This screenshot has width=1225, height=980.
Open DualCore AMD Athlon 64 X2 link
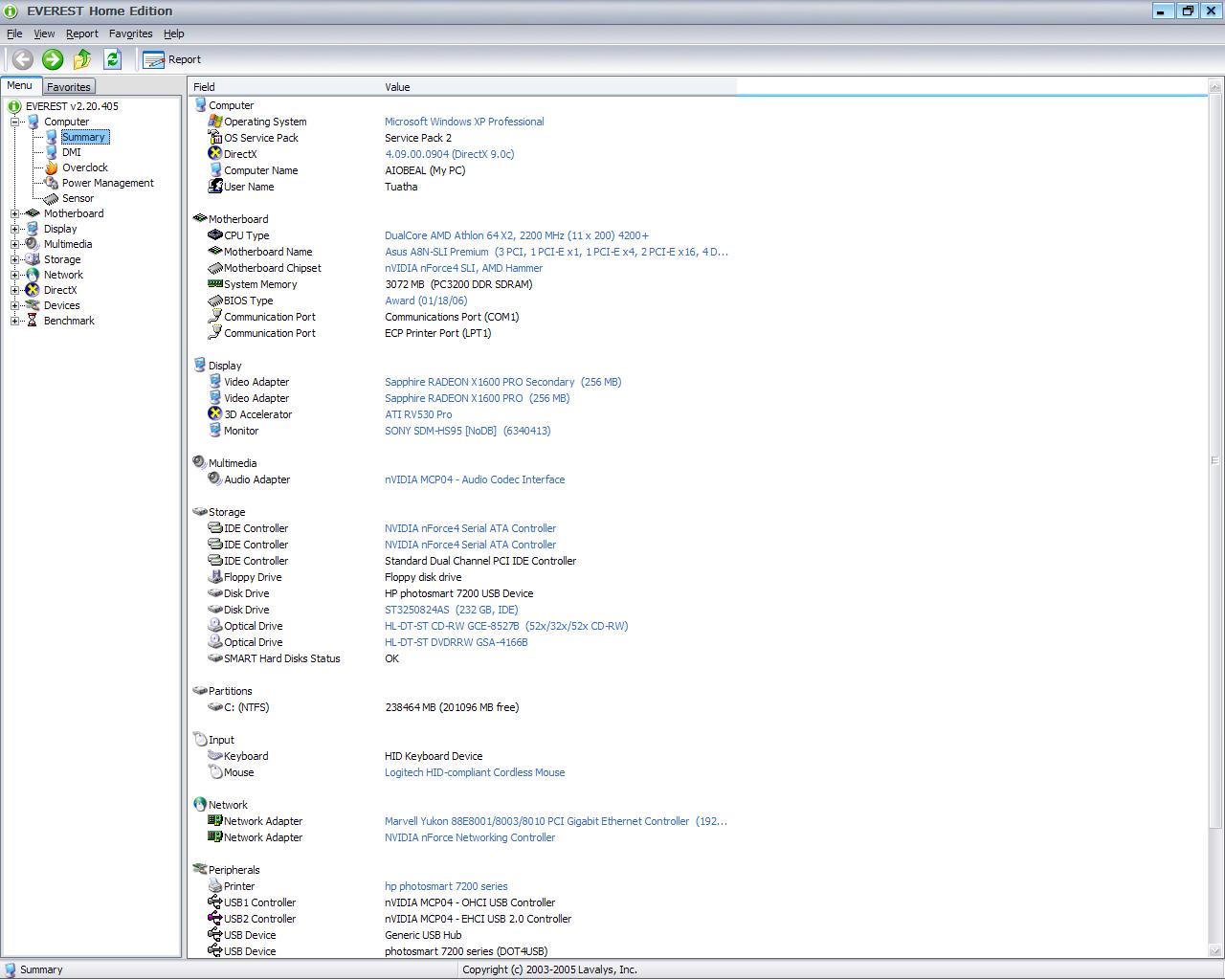(517, 235)
